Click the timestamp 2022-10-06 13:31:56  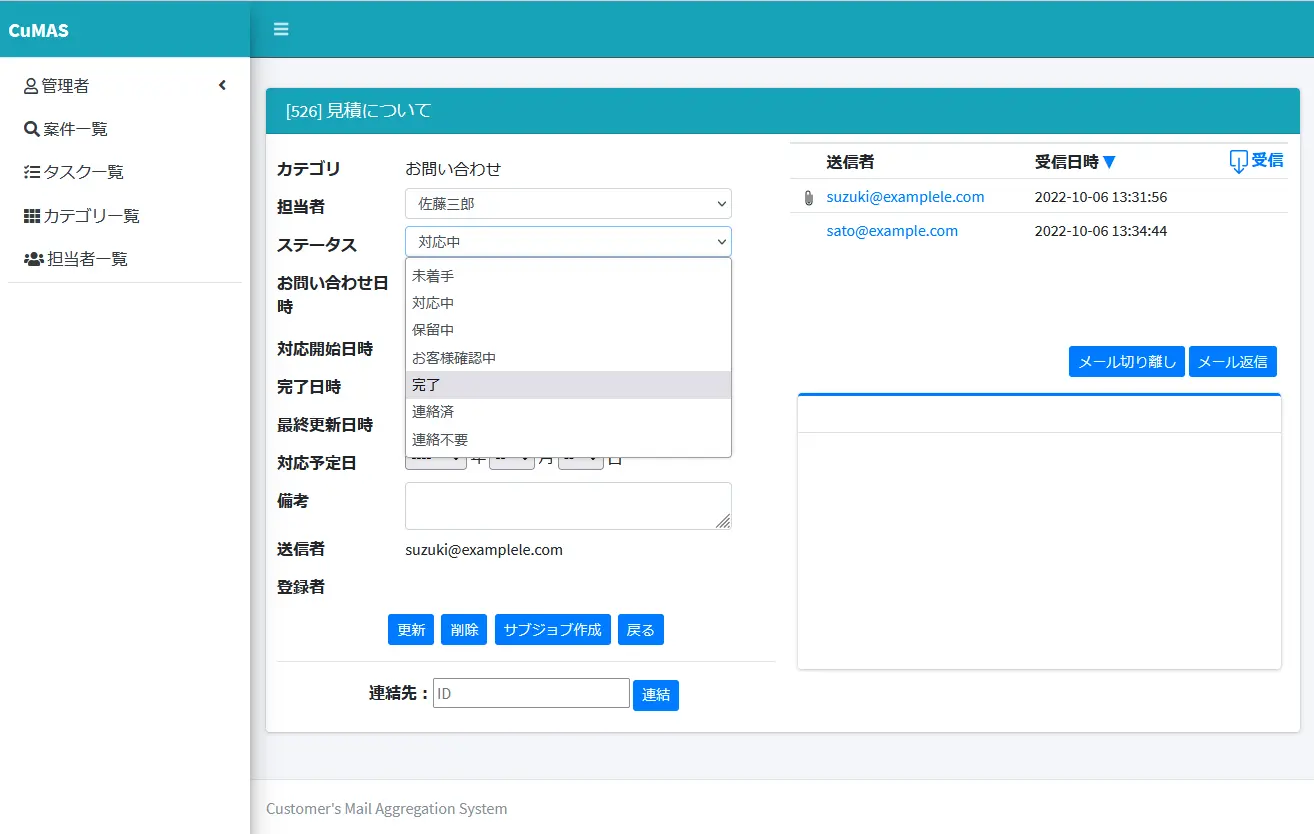(1101, 197)
